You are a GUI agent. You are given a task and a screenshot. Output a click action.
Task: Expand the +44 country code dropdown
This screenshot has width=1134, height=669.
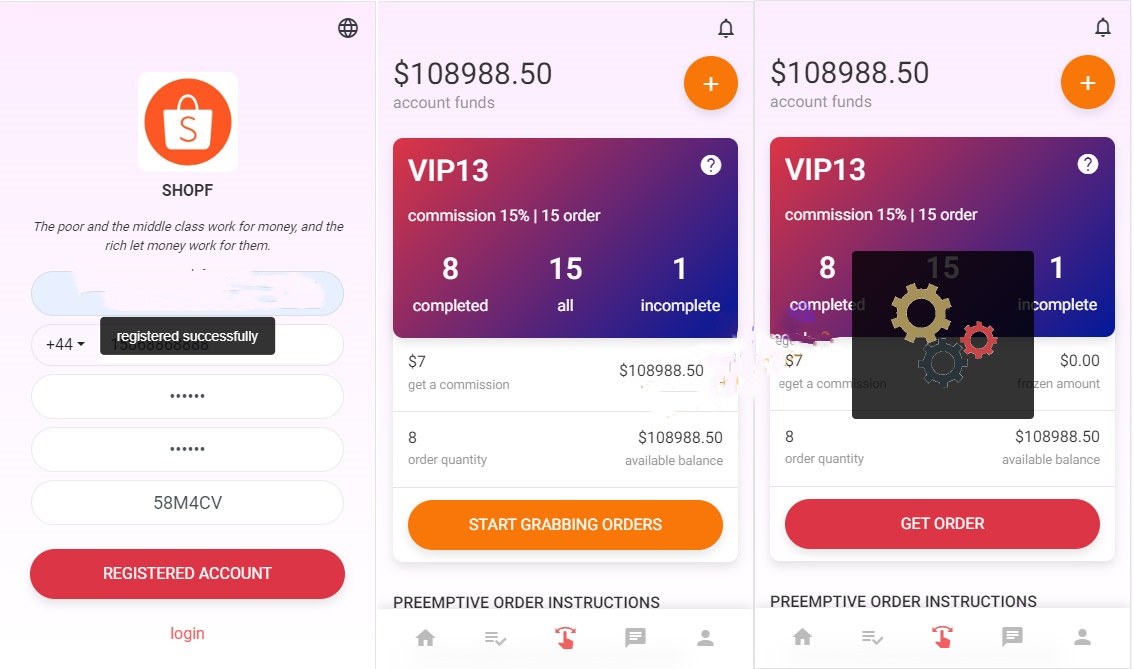[65, 344]
